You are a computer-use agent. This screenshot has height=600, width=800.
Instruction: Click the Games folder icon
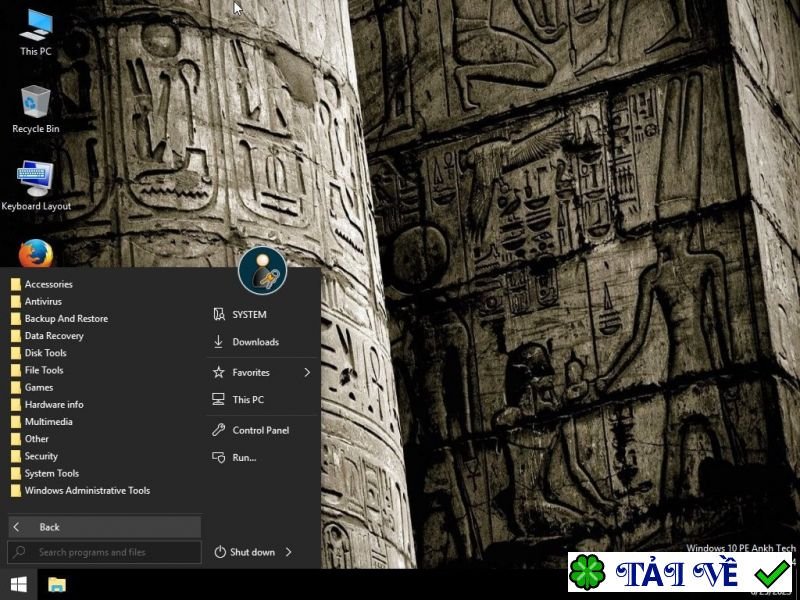(16, 387)
